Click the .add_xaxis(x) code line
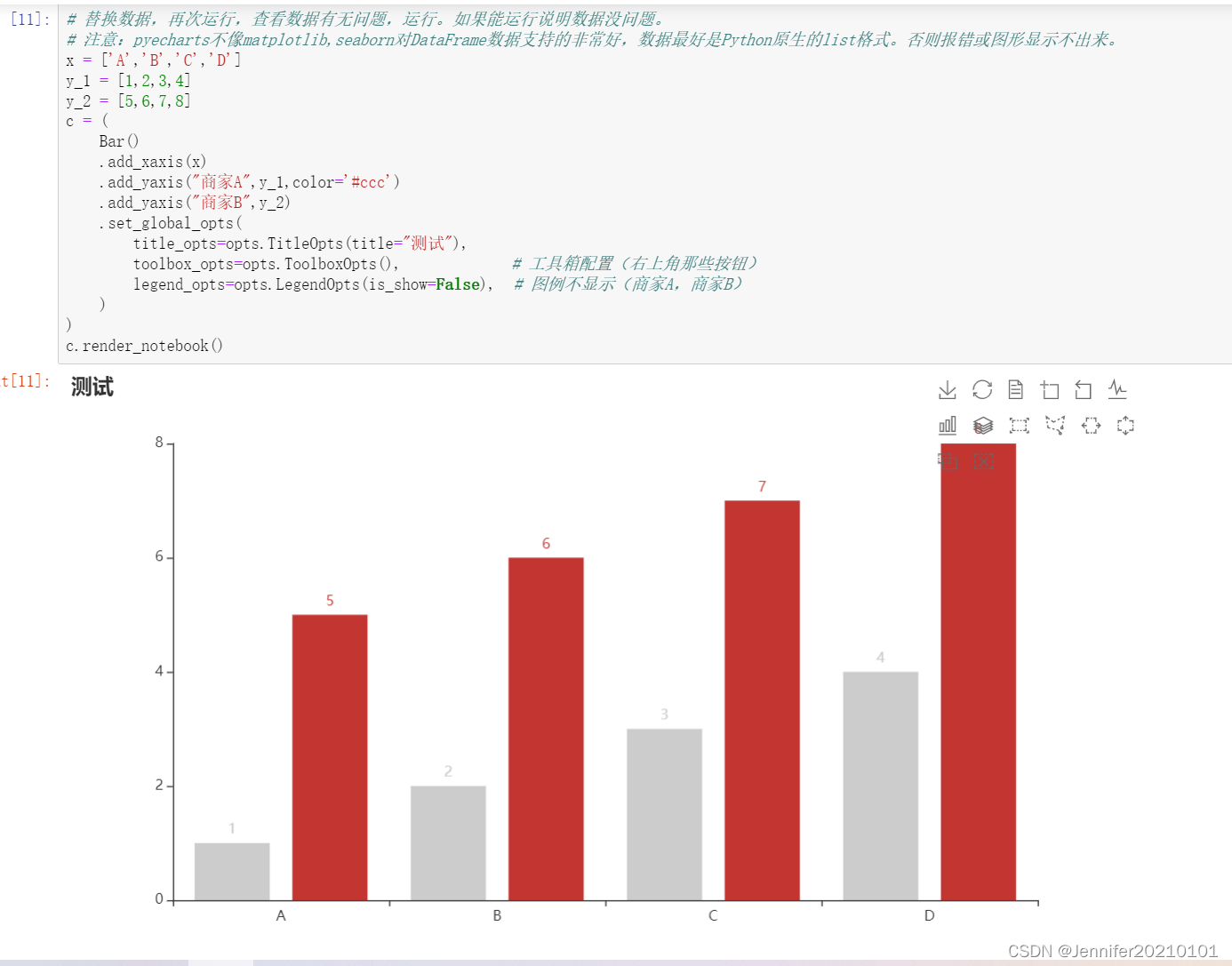This screenshot has width=1232, height=966. tap(152, 162)
